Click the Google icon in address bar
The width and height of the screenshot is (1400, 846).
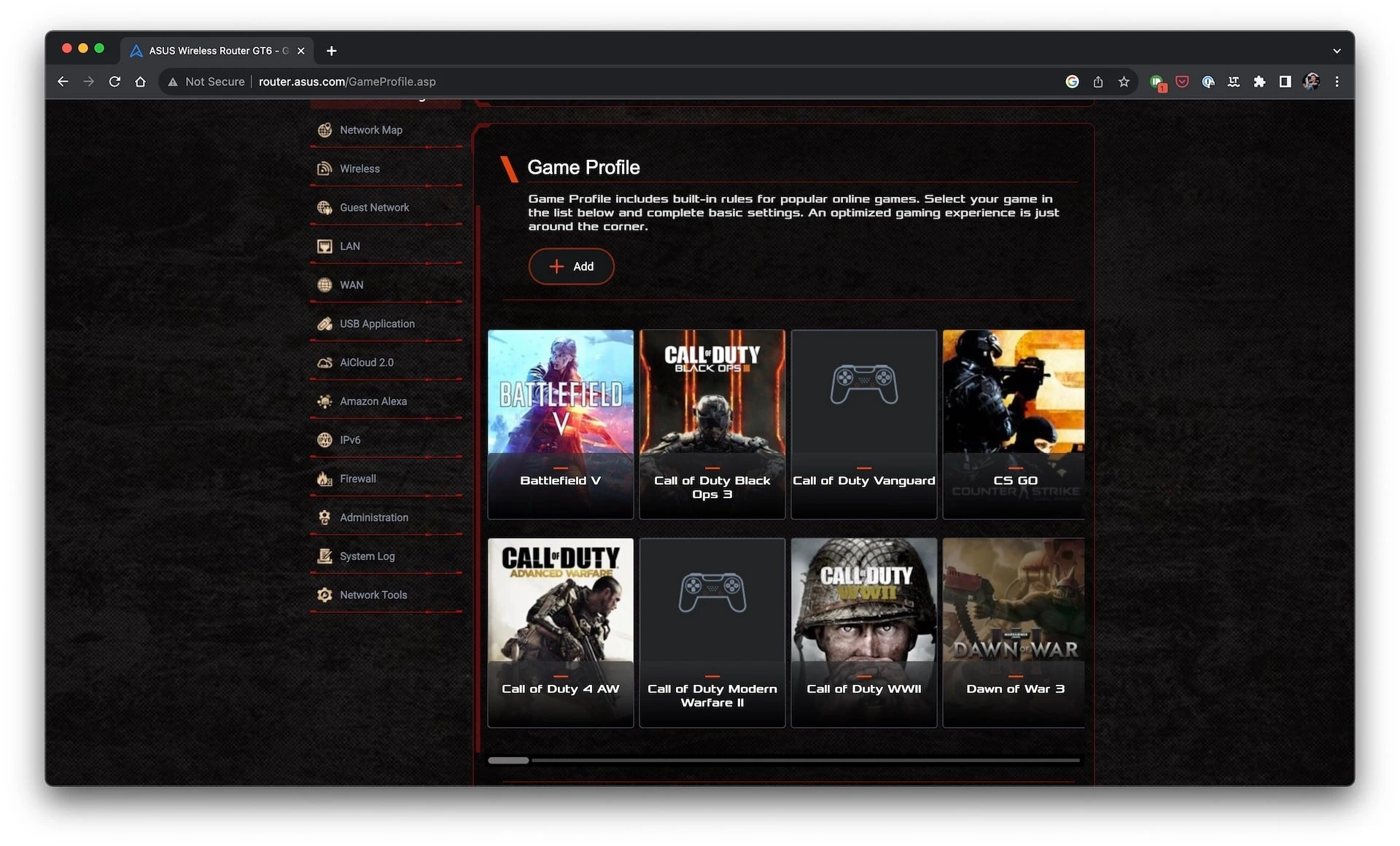click(x=1072, y=82)
